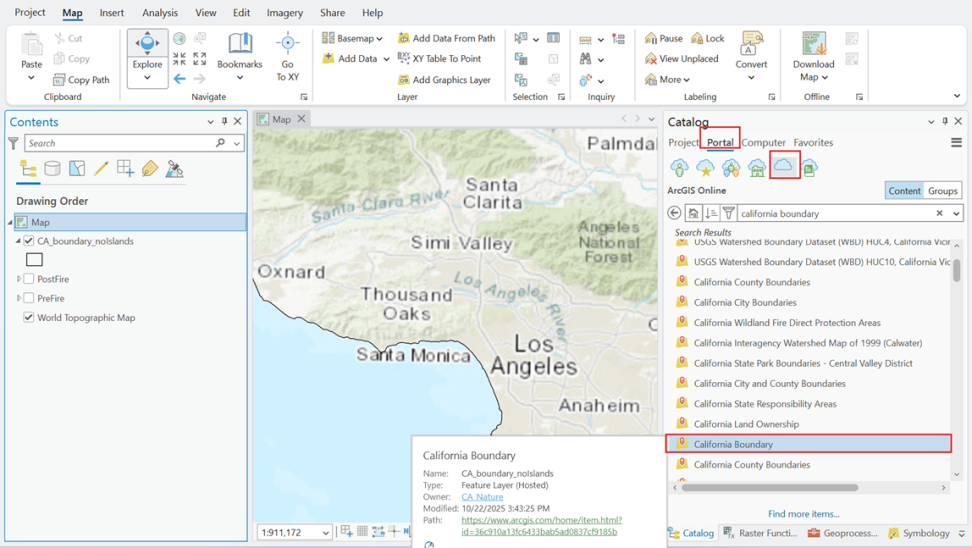Image resolution: width=972 pixels, height=548 pixels.
Task: Open the Analysis ribbon tab
Action: pos(160,12)
